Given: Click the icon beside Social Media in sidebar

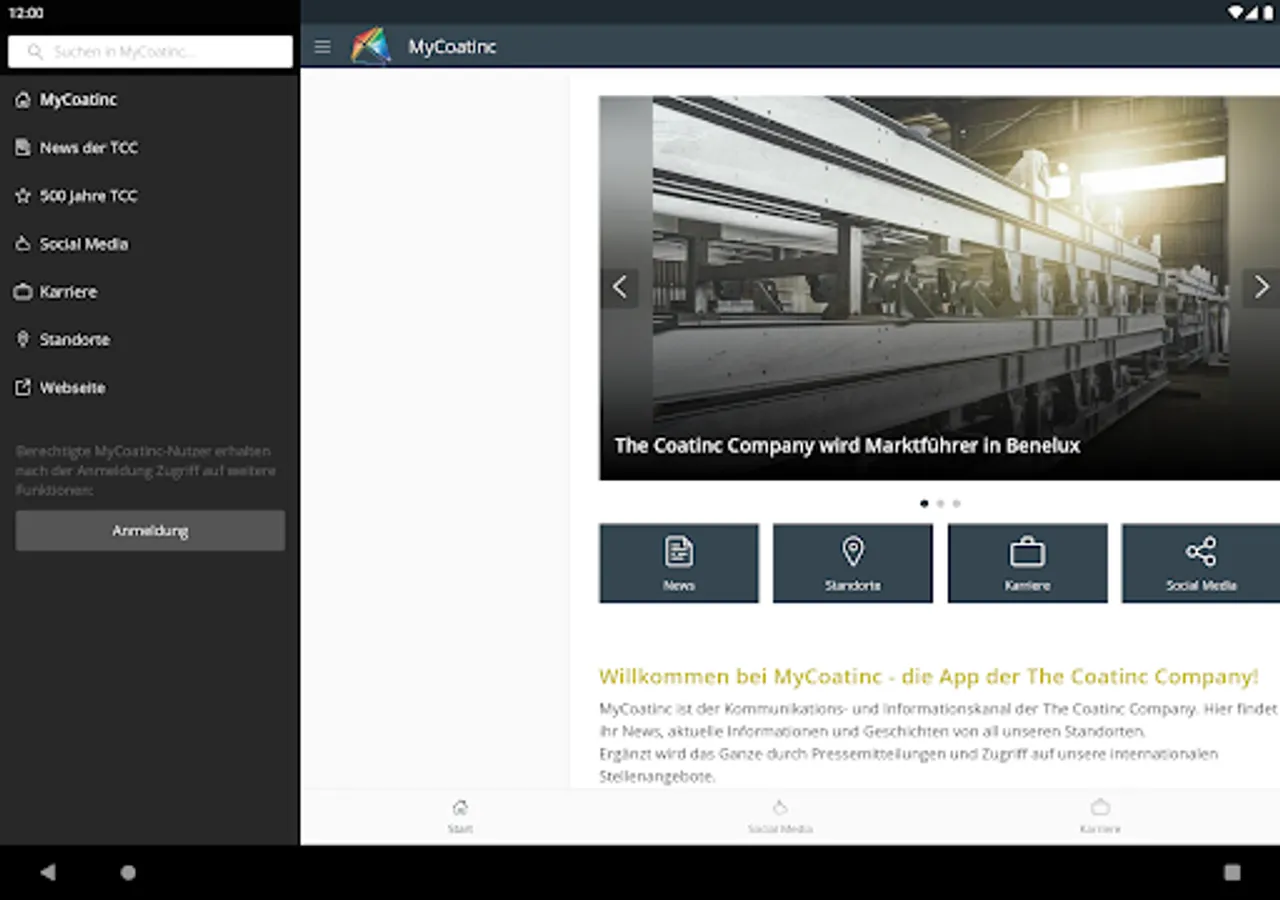Looking at the screenshot, I should point(23,244).
